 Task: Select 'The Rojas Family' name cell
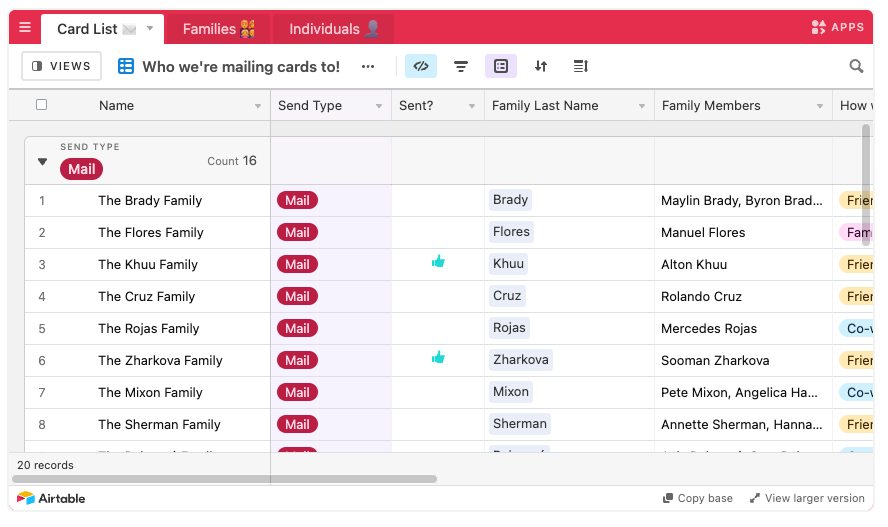click(x=148, y=329)
